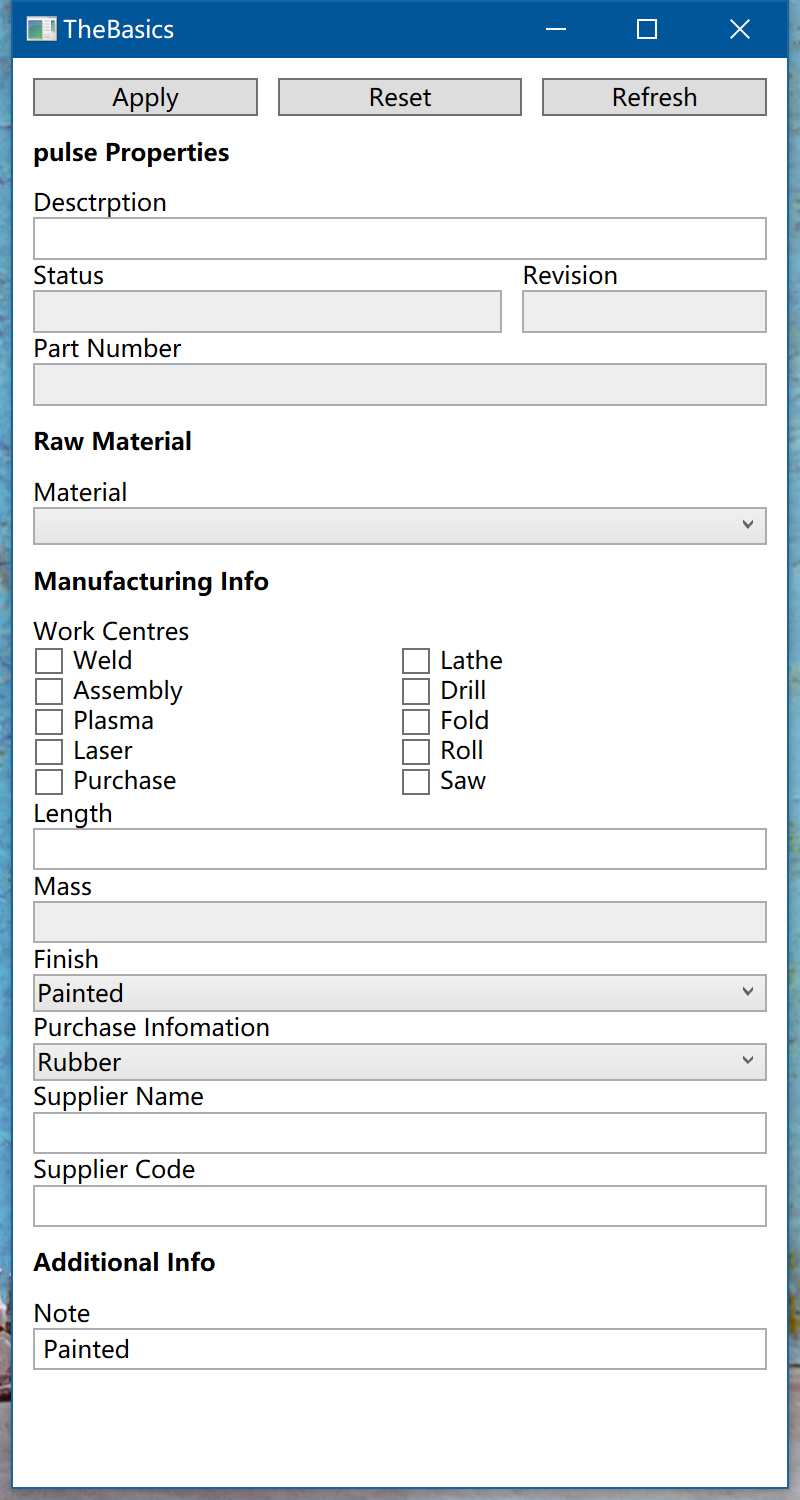Open the Material dropdown
Viewport: 800px width, 1500px height.
(x=400, y=526)
